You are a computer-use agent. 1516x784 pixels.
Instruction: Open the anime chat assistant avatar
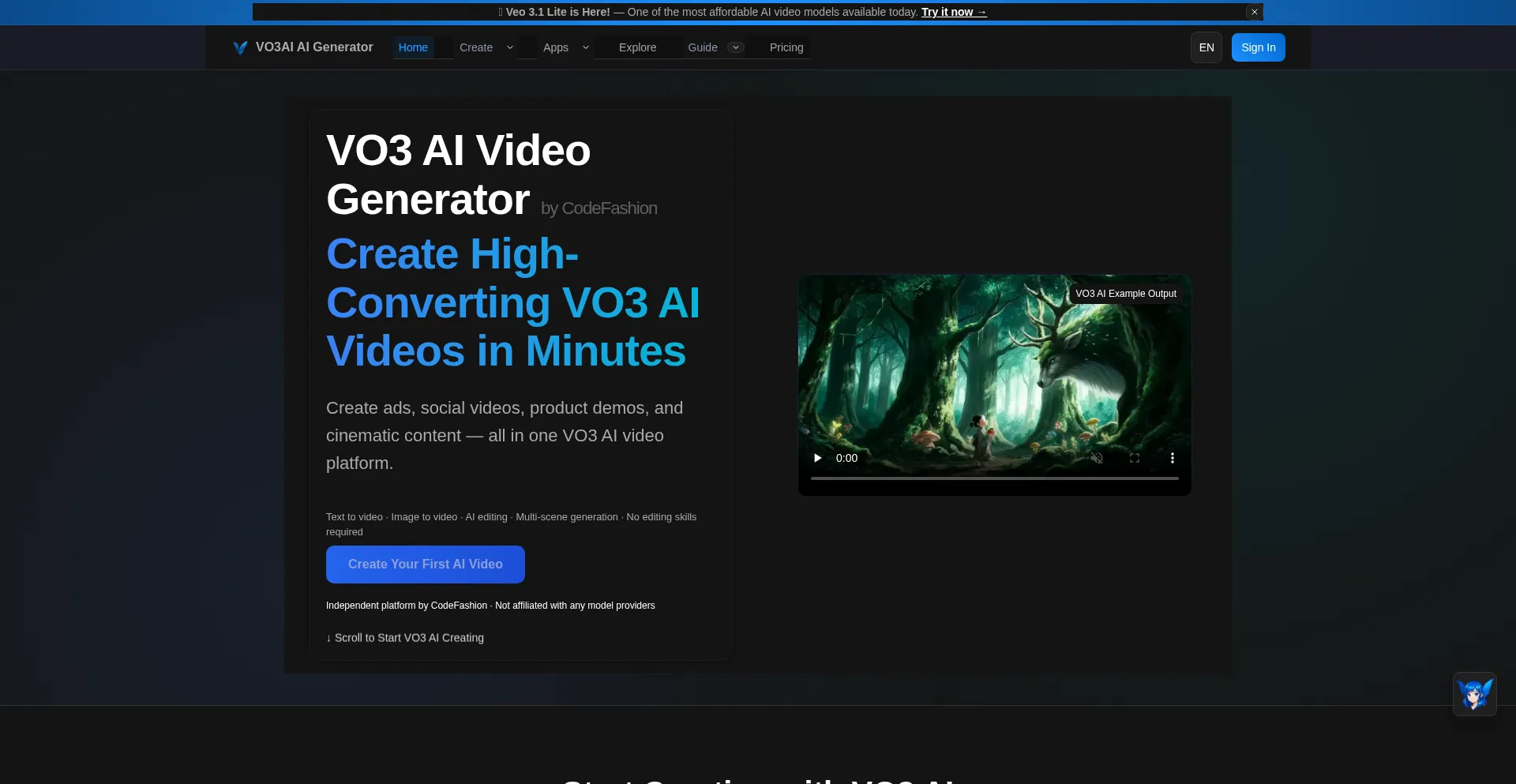pyautogui.click(x=1475, y=694)
